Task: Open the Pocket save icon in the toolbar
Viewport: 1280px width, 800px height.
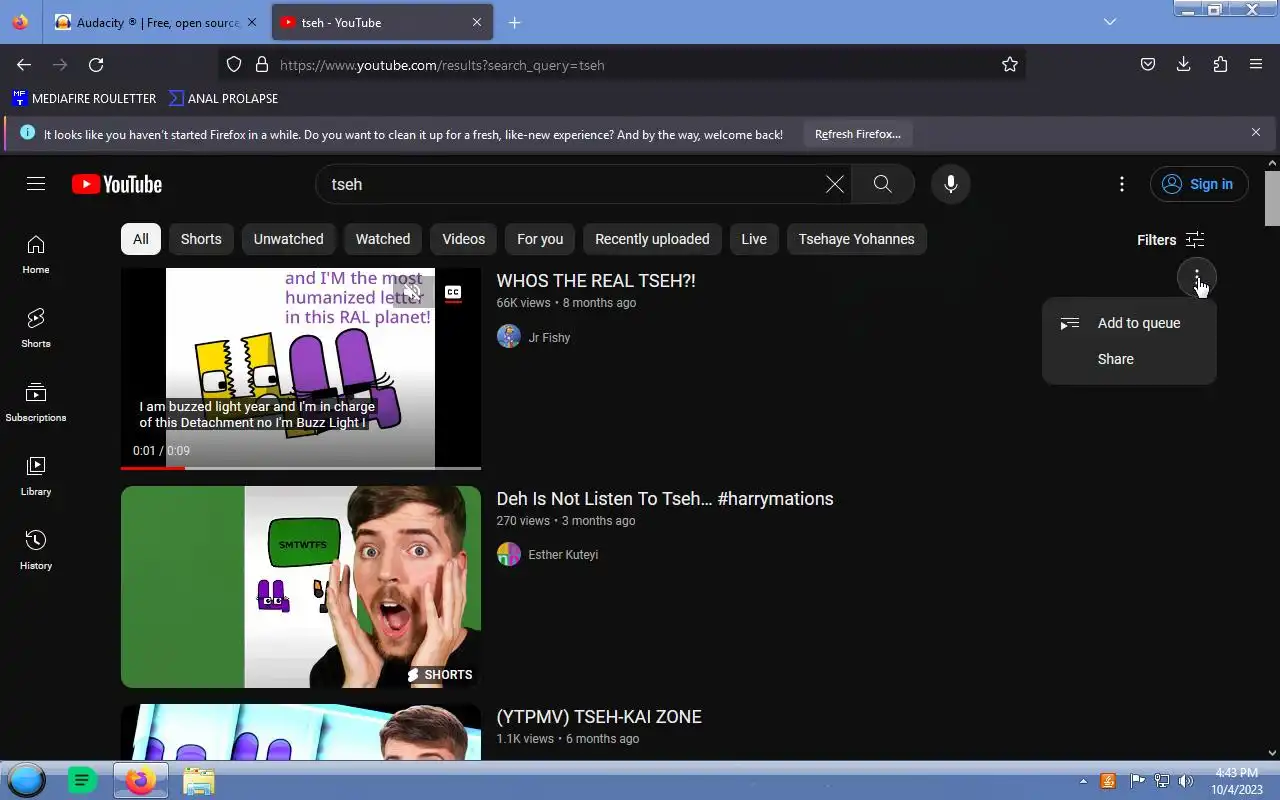Action: (1148, 65)
